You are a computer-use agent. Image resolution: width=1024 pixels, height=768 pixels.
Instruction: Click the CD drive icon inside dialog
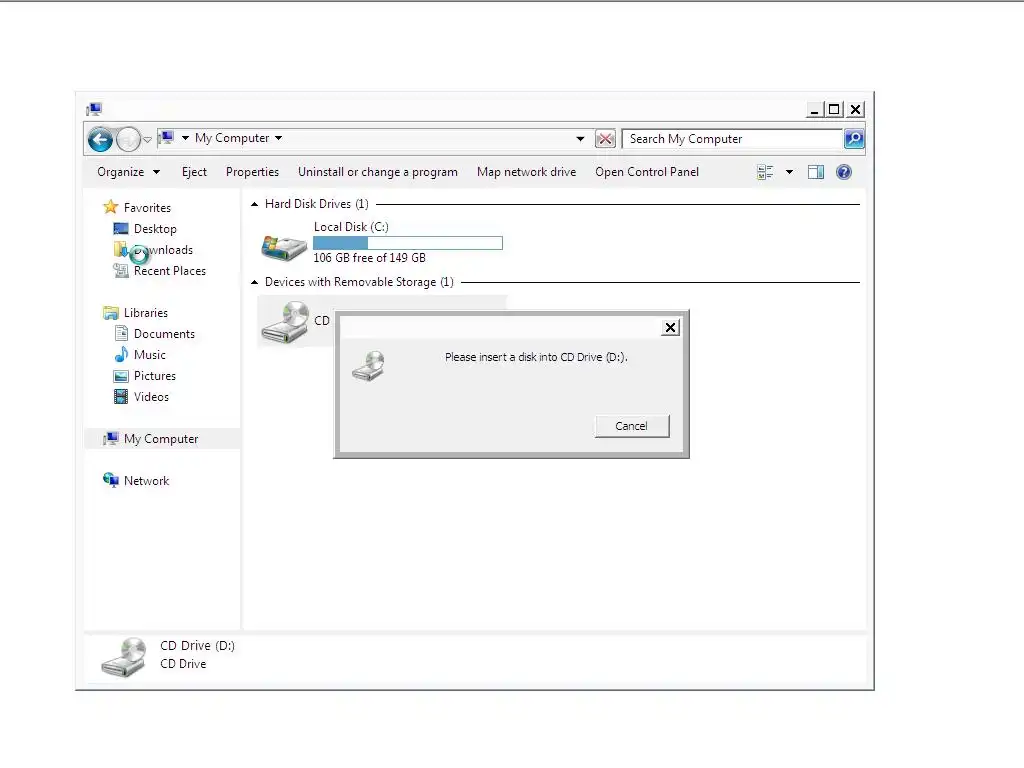click(x=368, y=366)
